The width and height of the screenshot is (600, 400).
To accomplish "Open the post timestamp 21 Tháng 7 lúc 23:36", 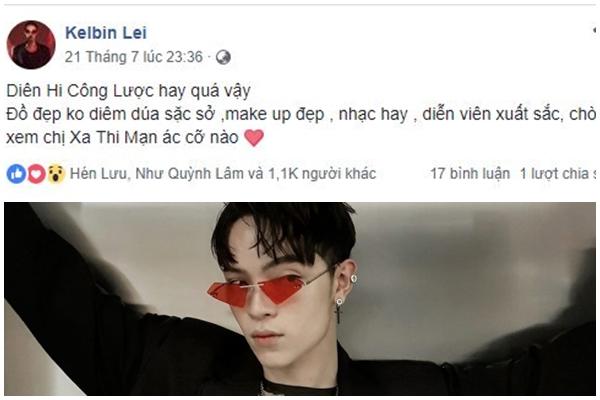I will click(134, 57).
